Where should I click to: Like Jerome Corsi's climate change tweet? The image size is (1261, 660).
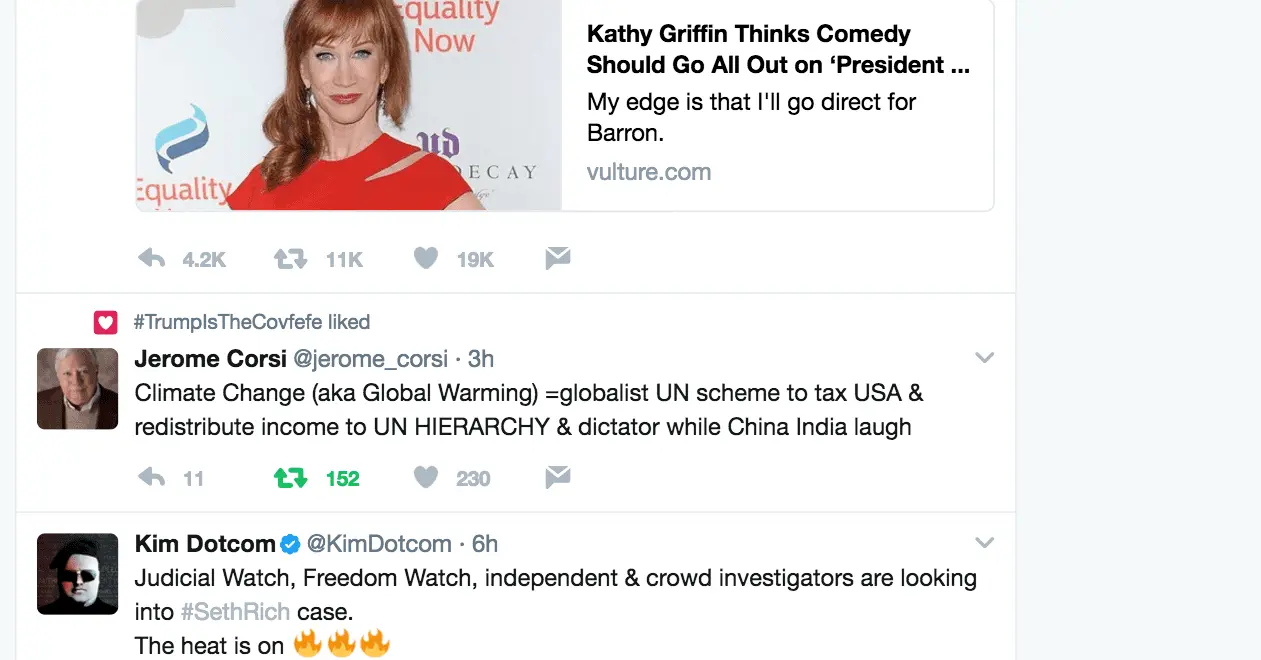(x=426, y=478)
